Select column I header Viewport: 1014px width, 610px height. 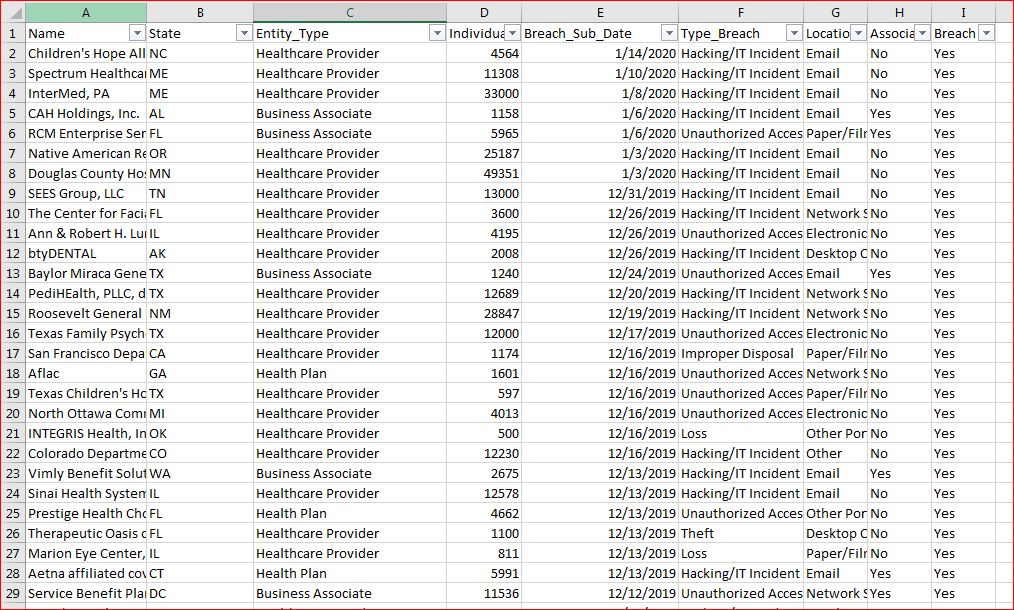(964, 12)
